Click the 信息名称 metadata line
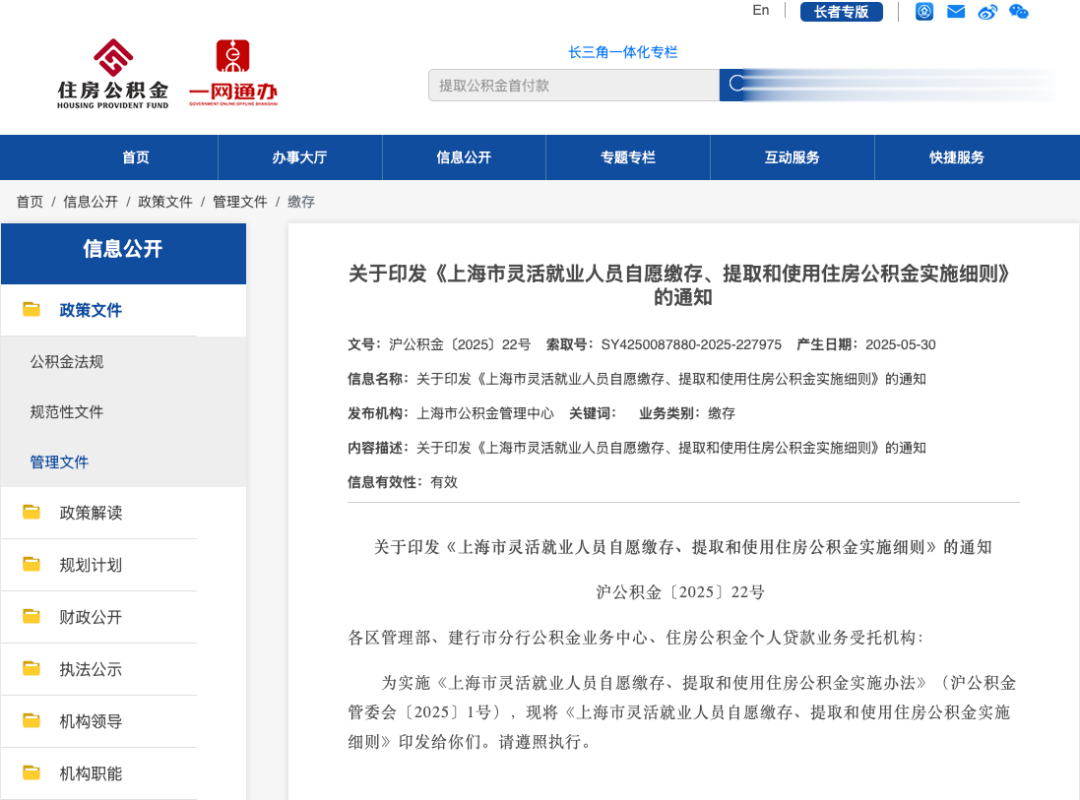The image size is (1080, 800). tap(636, 379)
